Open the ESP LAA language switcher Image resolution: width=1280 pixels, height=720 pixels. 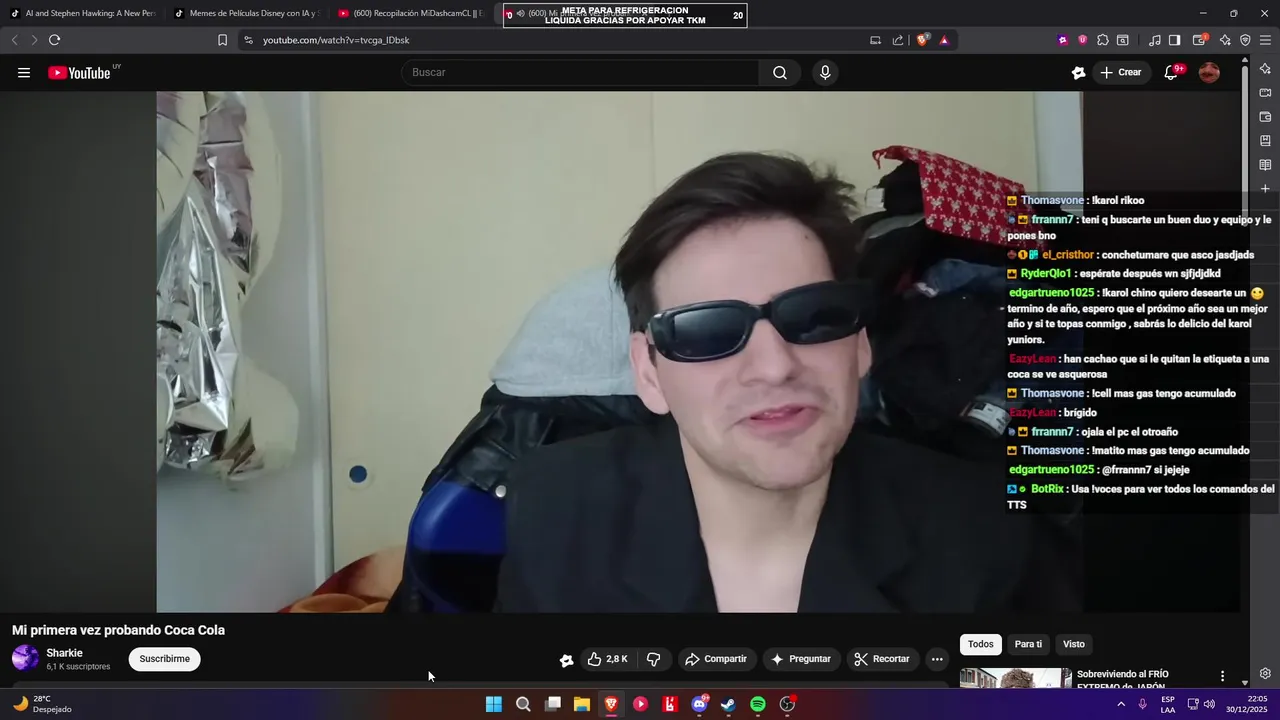tap(1168, 704)
